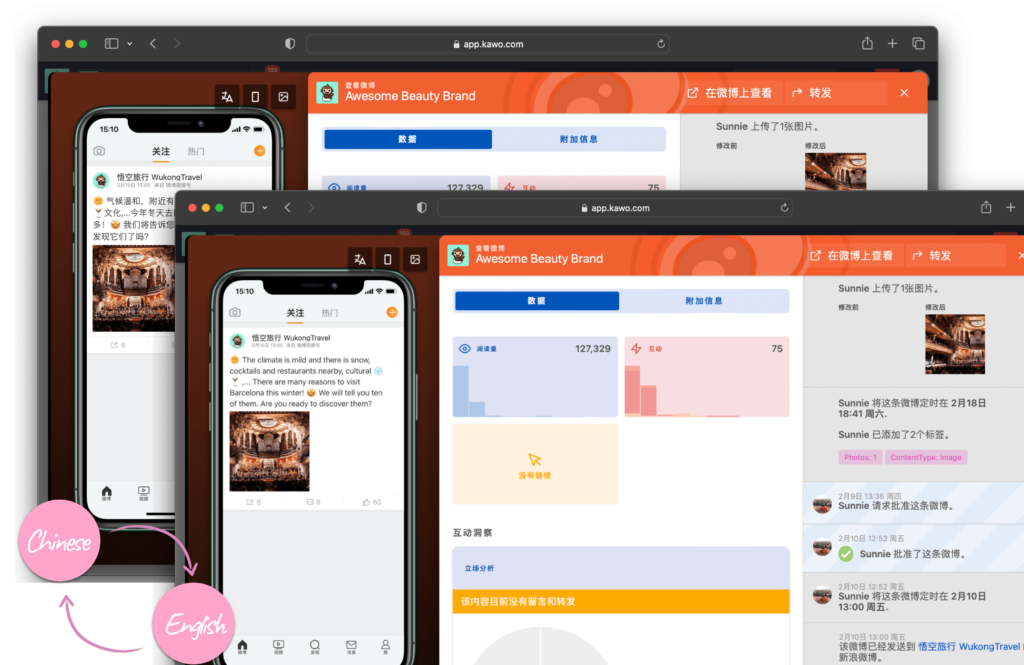This screenshot has height=665, width=1024.
Task: Select the 数据 tab in back window
Action: (x=408, y=139)
